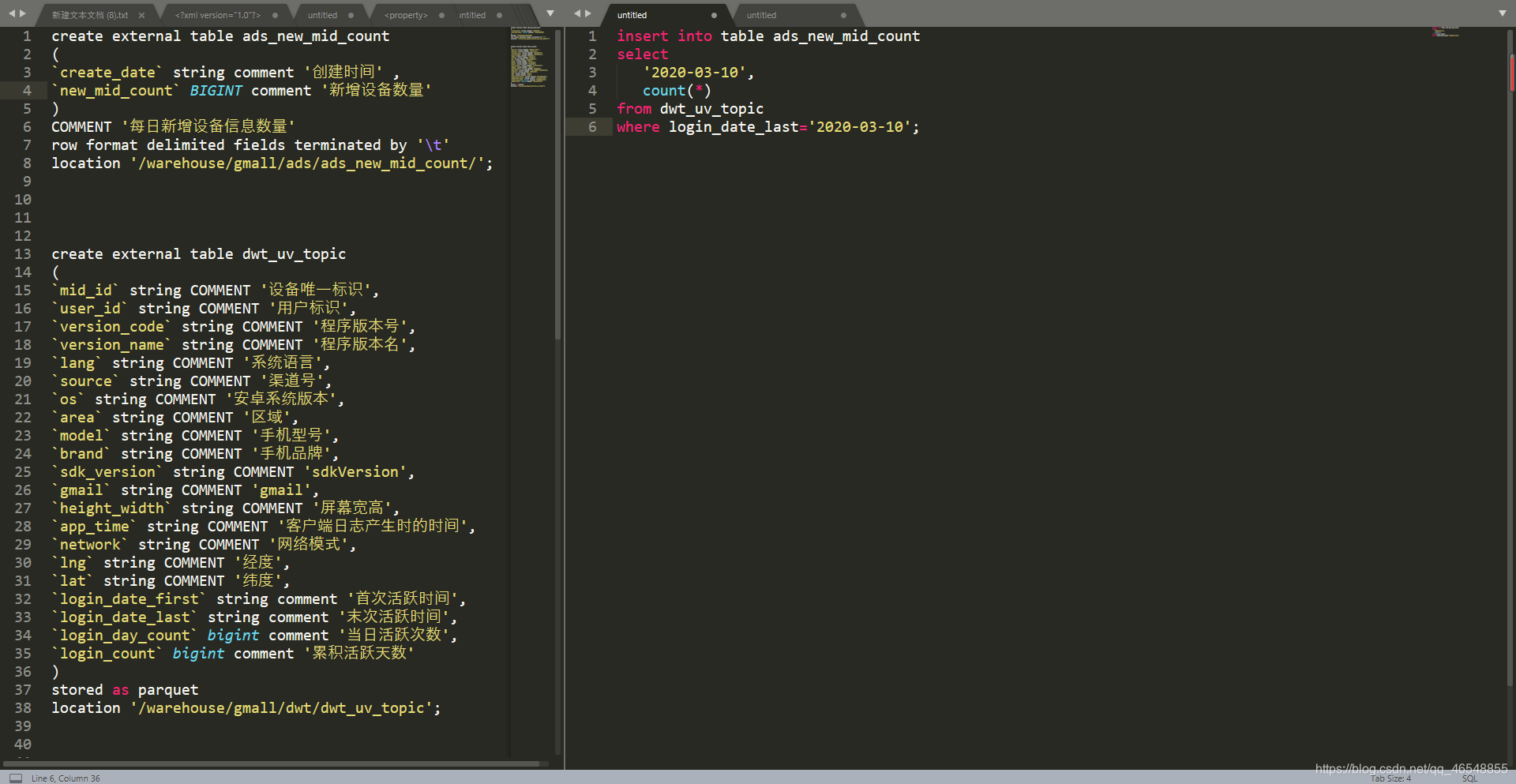Open right pane tab list dropdown
Image resolution: width=1516 pixels, height=784 pixels.
tap(1503, 13)
